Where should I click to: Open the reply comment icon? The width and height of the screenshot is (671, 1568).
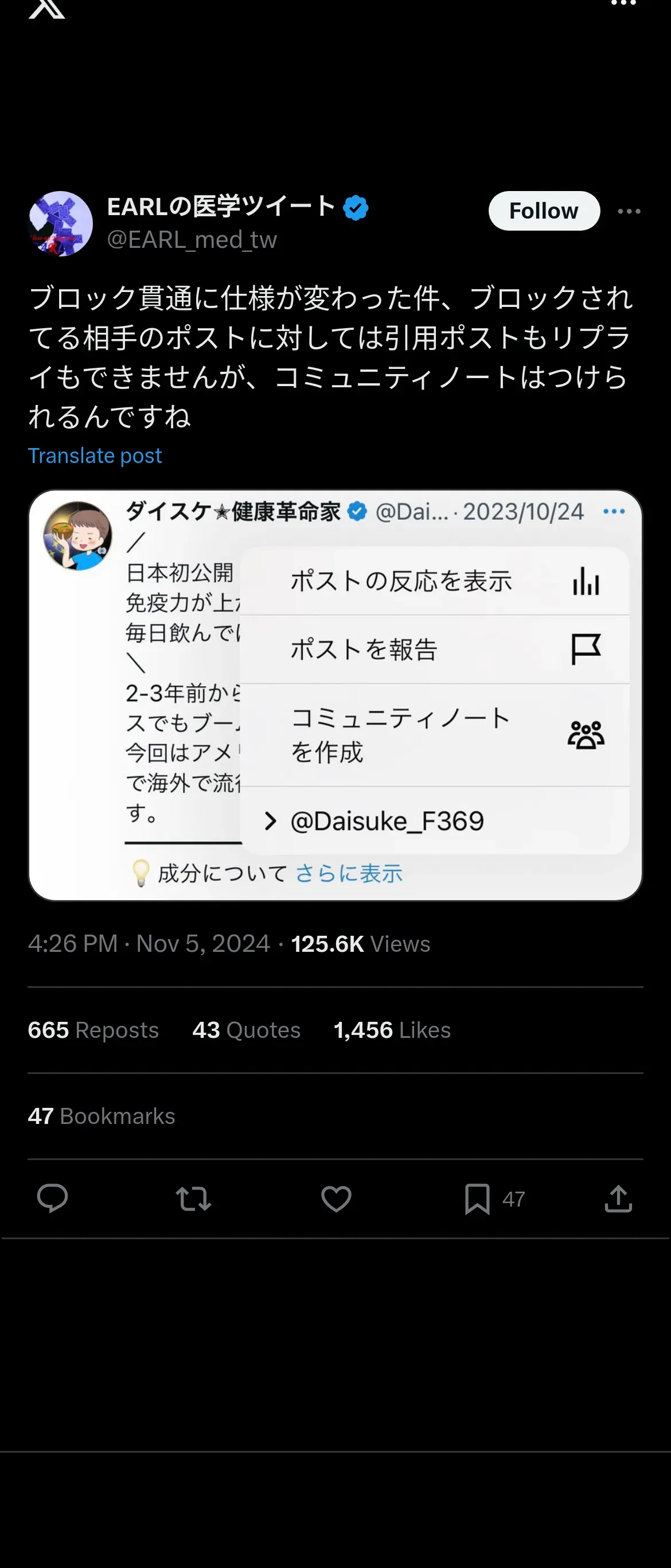tap(52, 1198)
